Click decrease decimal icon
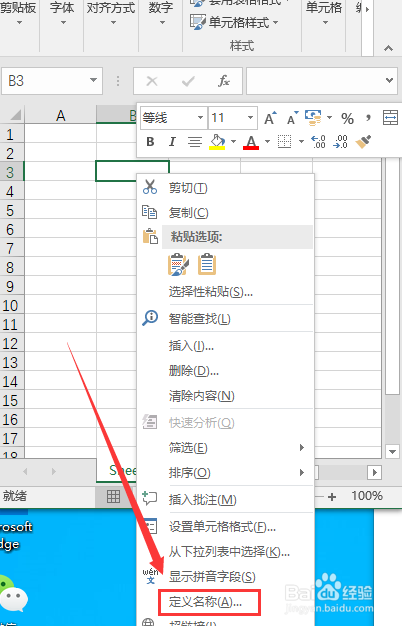 point(340,142)
